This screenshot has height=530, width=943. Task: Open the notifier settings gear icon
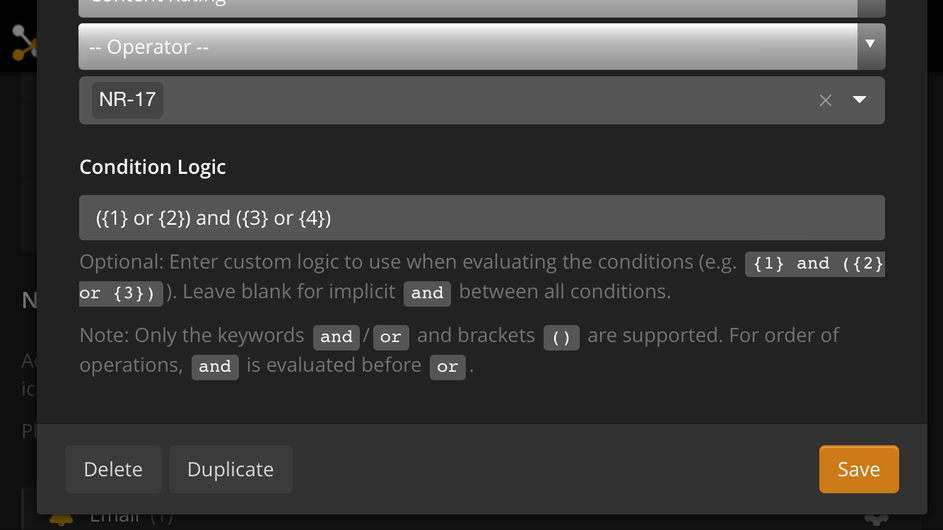pyautogui.click(x=876, y=516)
